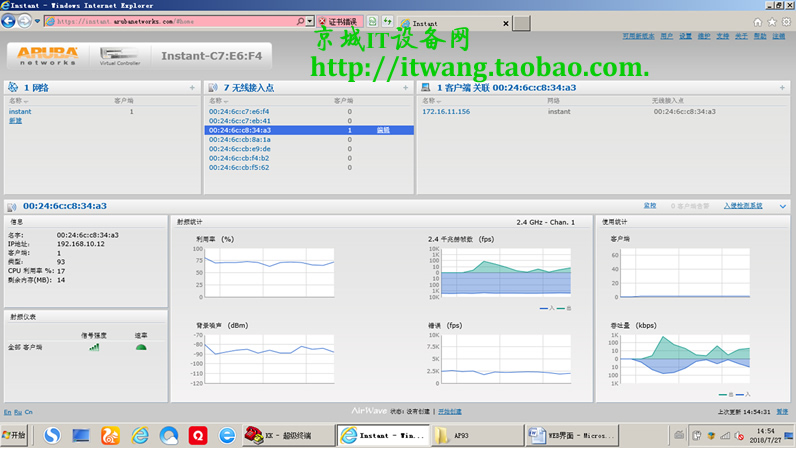796x449 pixels.
Task: Click the IE Home icon
Action: point(757,22)
